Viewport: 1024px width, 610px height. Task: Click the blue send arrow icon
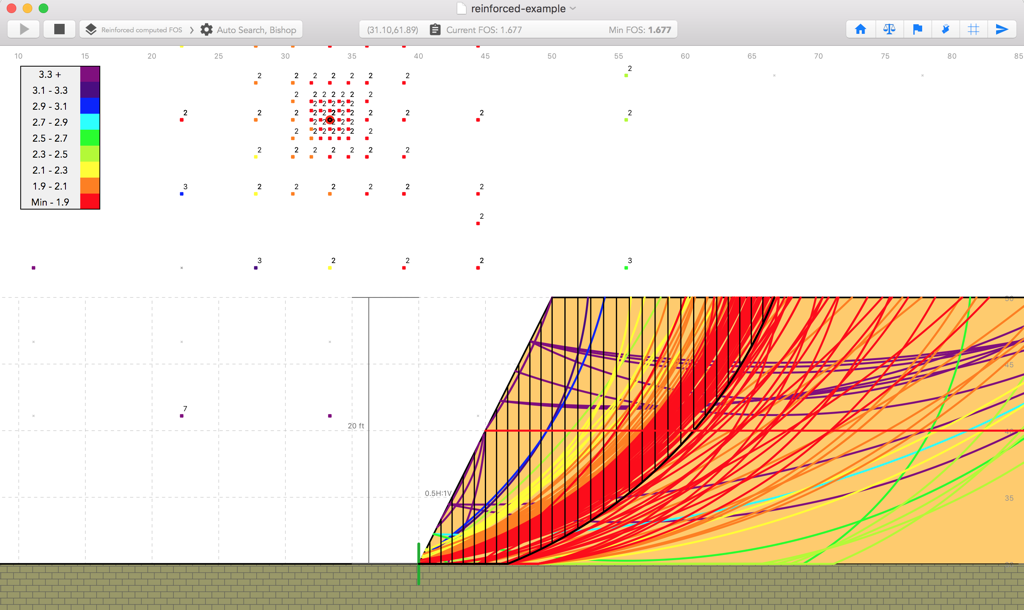click(x=1002, y=29)
